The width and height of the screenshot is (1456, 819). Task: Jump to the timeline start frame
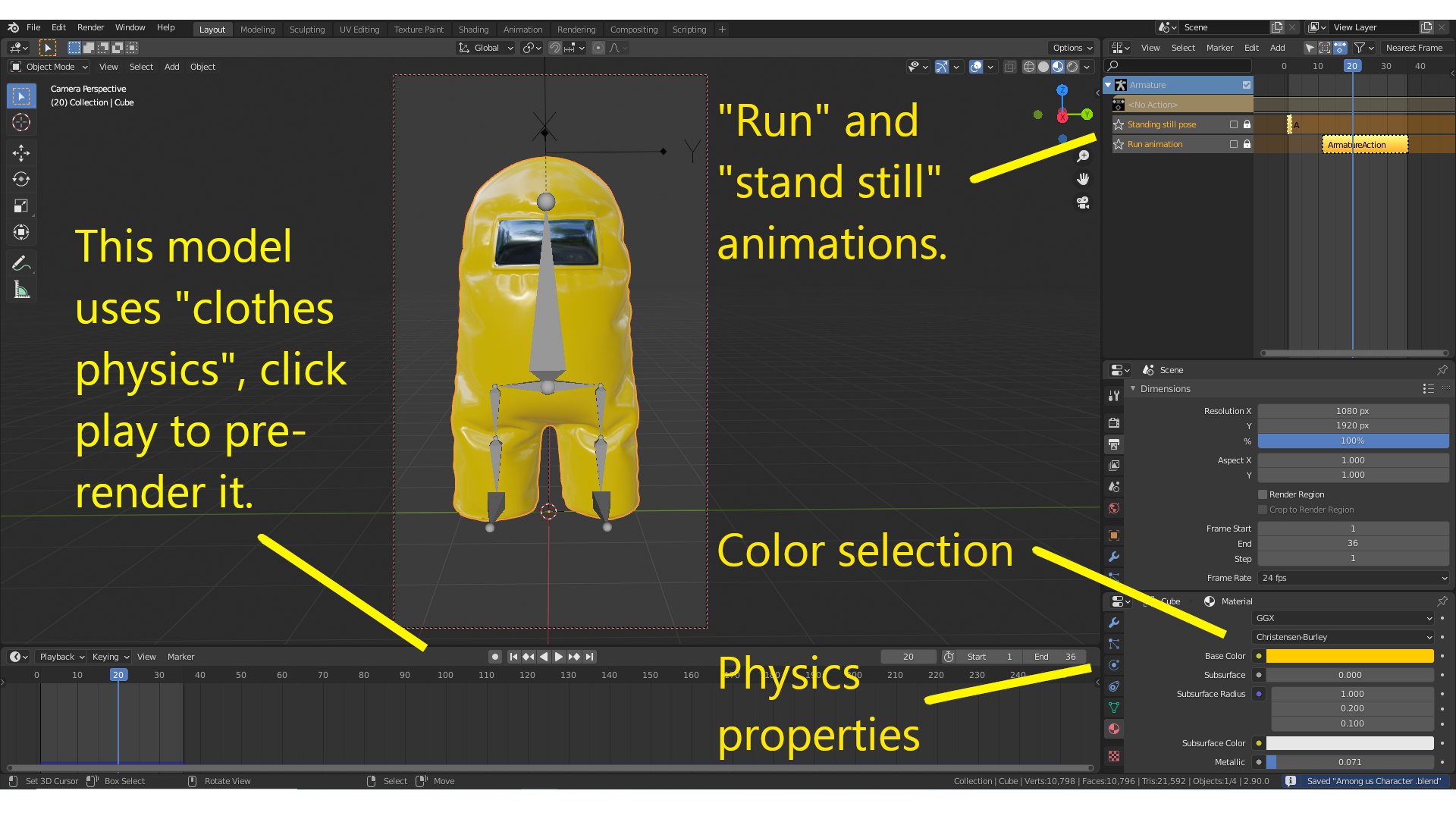pos(513,657)
